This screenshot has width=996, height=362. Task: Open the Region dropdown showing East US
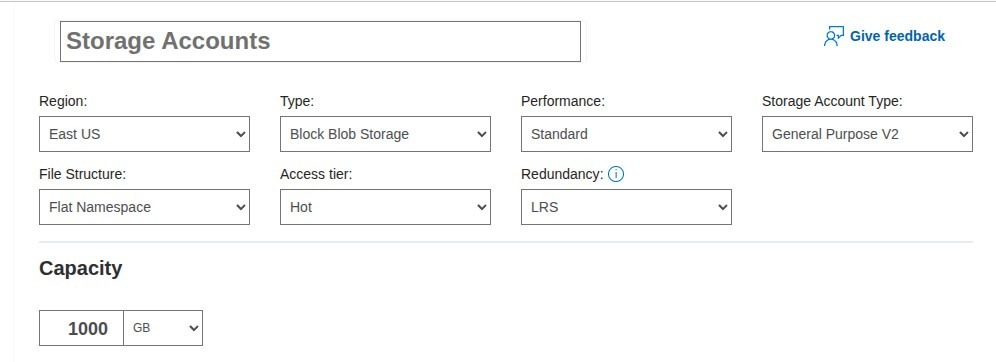[x=144, y=134]
